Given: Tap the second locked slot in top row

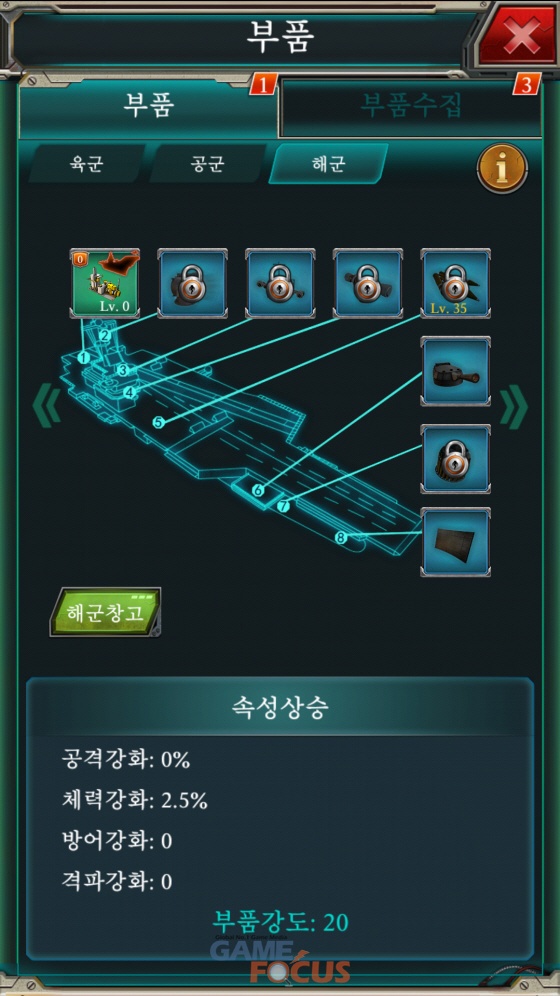Looking at the screenshot, I should pos(192,283).
